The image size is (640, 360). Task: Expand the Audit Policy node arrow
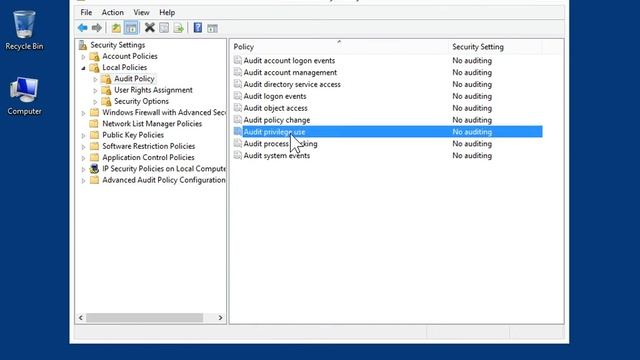pos(95,79)
